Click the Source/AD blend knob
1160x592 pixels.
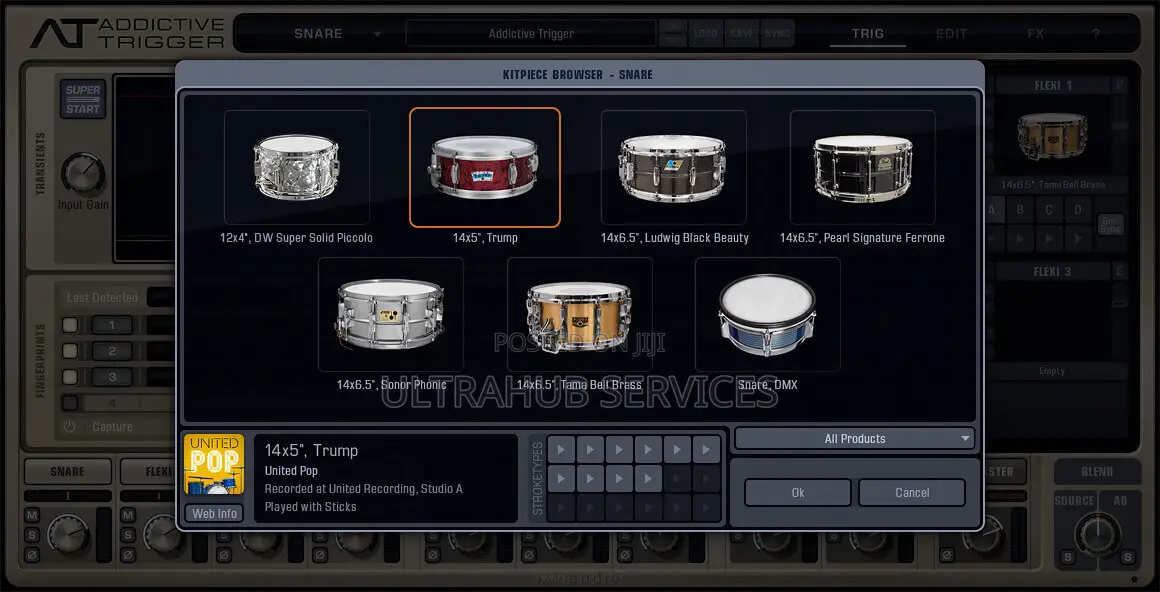click(1098, 535)
